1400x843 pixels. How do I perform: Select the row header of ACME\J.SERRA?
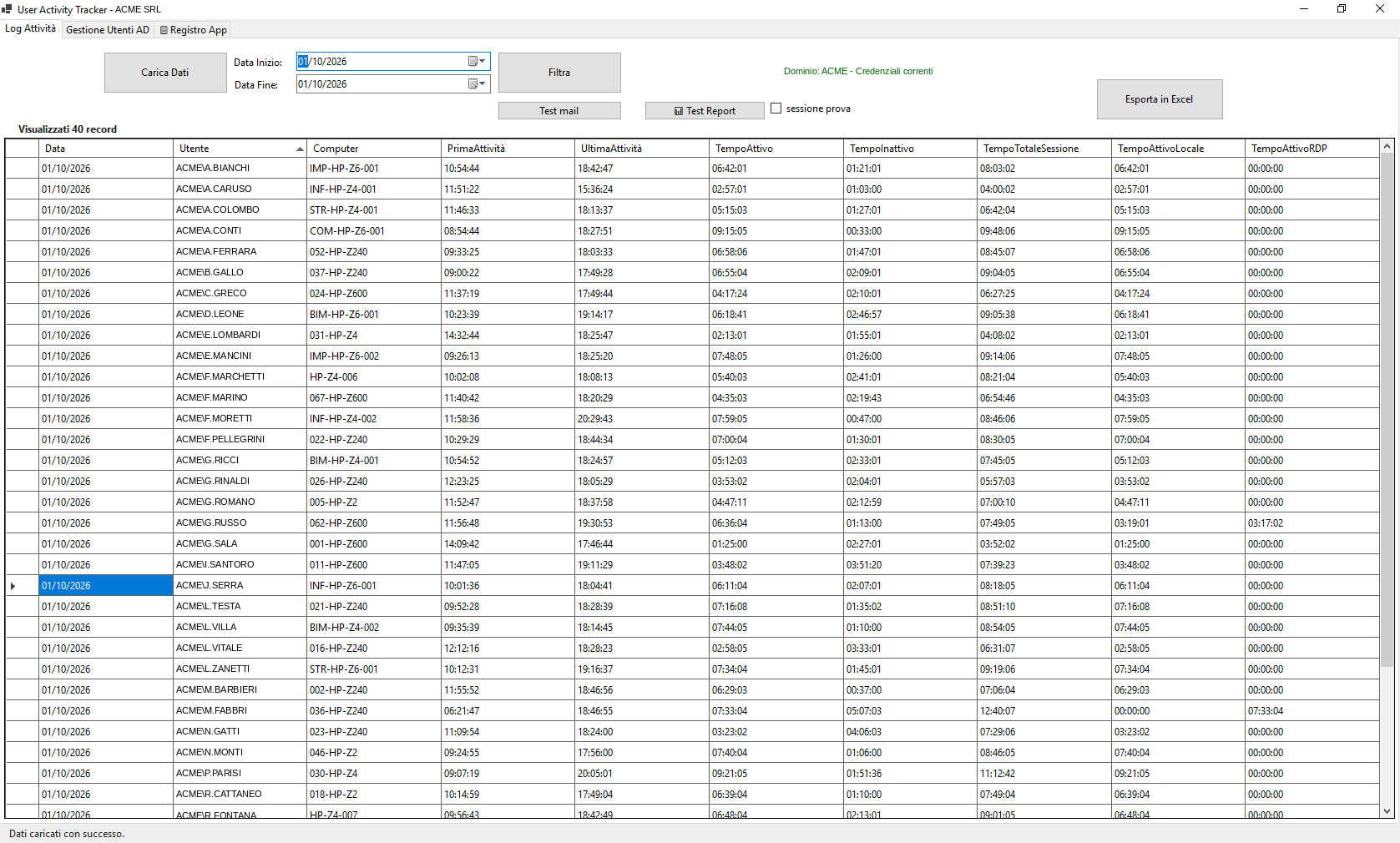[x=23, y=586]
